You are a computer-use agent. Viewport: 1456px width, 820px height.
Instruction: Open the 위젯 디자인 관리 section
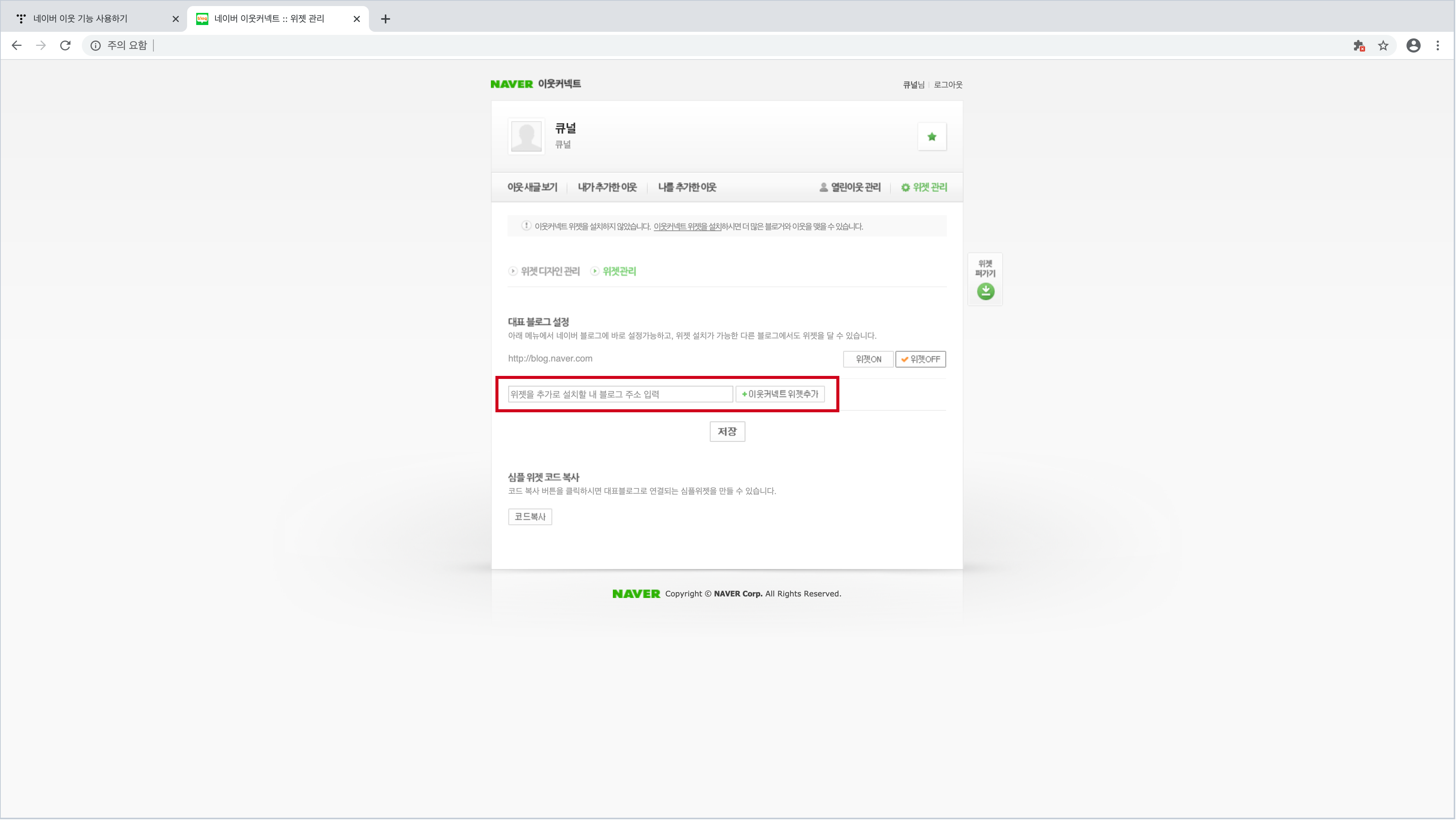pos(549,271)
